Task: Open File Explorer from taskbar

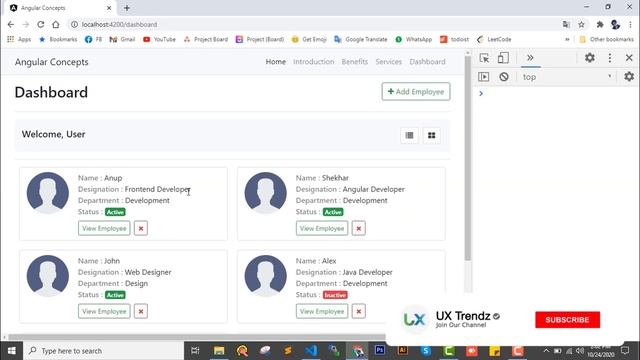Action: 219,351
